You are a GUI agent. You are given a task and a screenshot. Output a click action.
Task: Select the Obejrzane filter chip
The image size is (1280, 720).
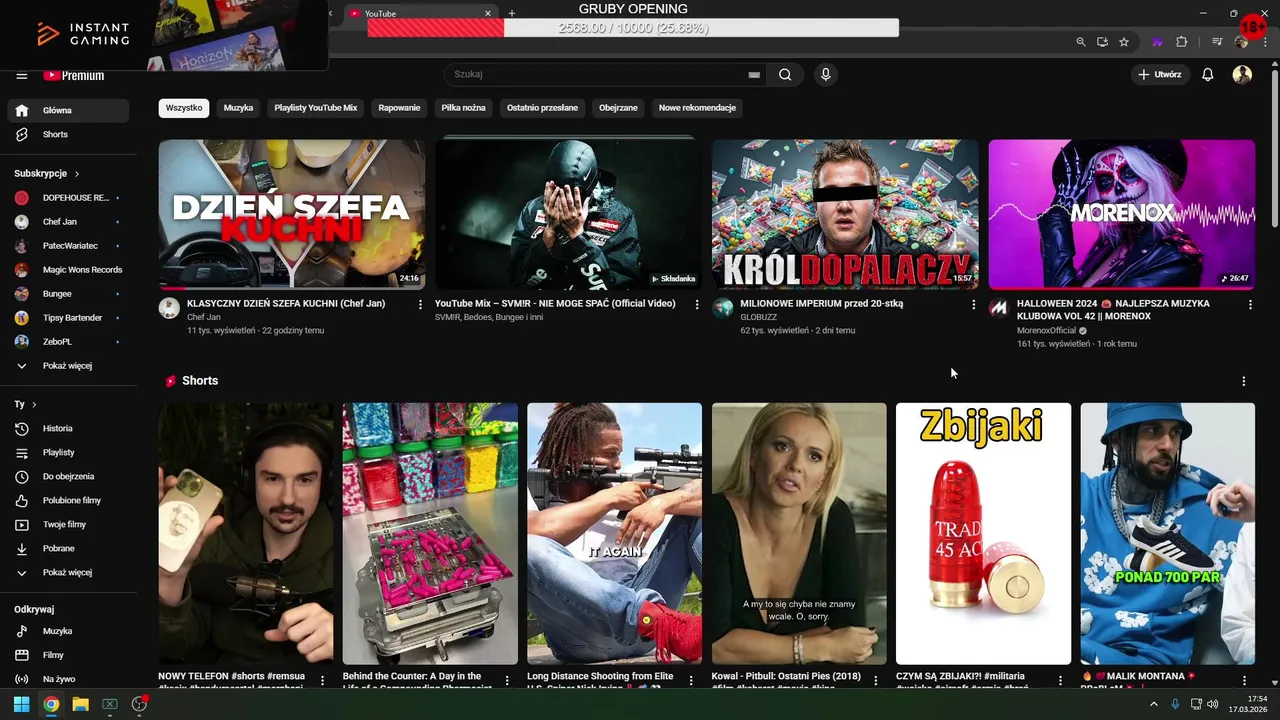[x=618, y=108]
